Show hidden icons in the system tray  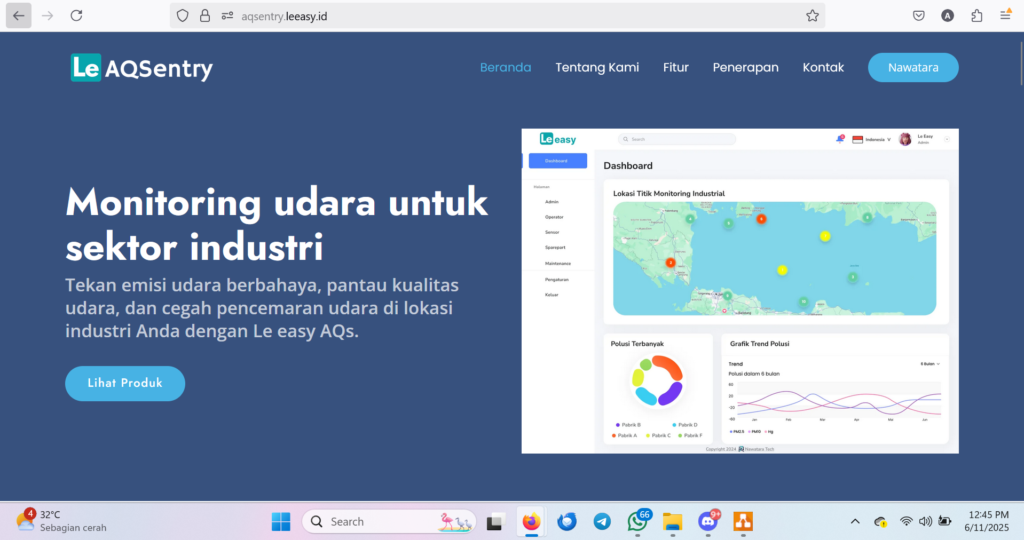[x=855, y=521]
